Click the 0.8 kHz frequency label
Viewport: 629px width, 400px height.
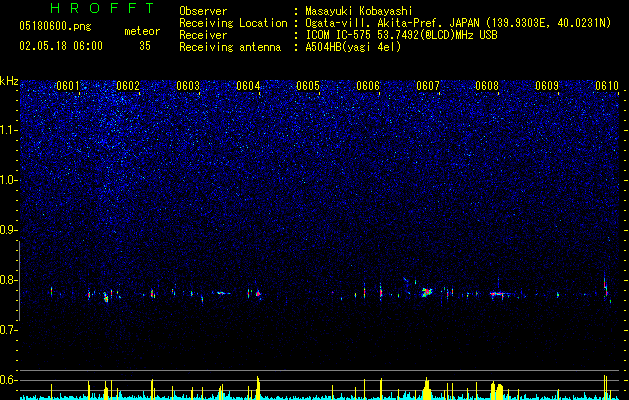[8, 280]
